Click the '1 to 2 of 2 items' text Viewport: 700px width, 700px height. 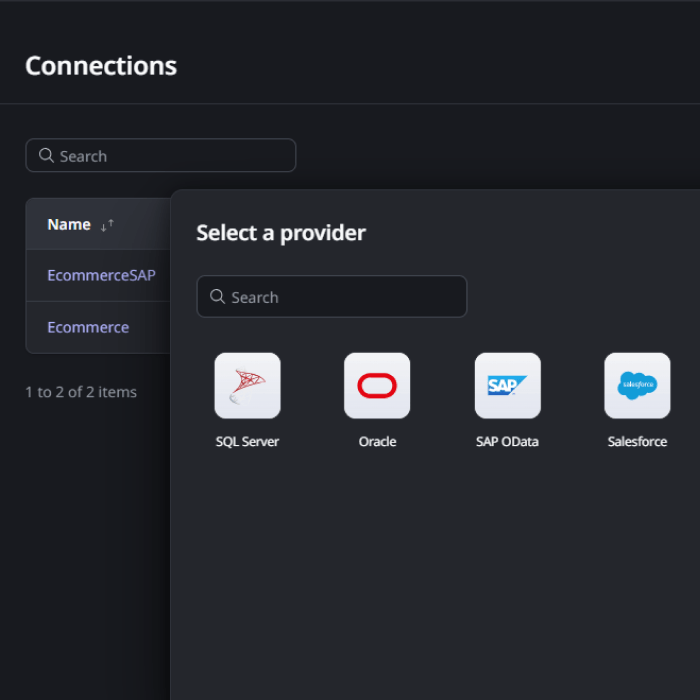coord(81,392)
